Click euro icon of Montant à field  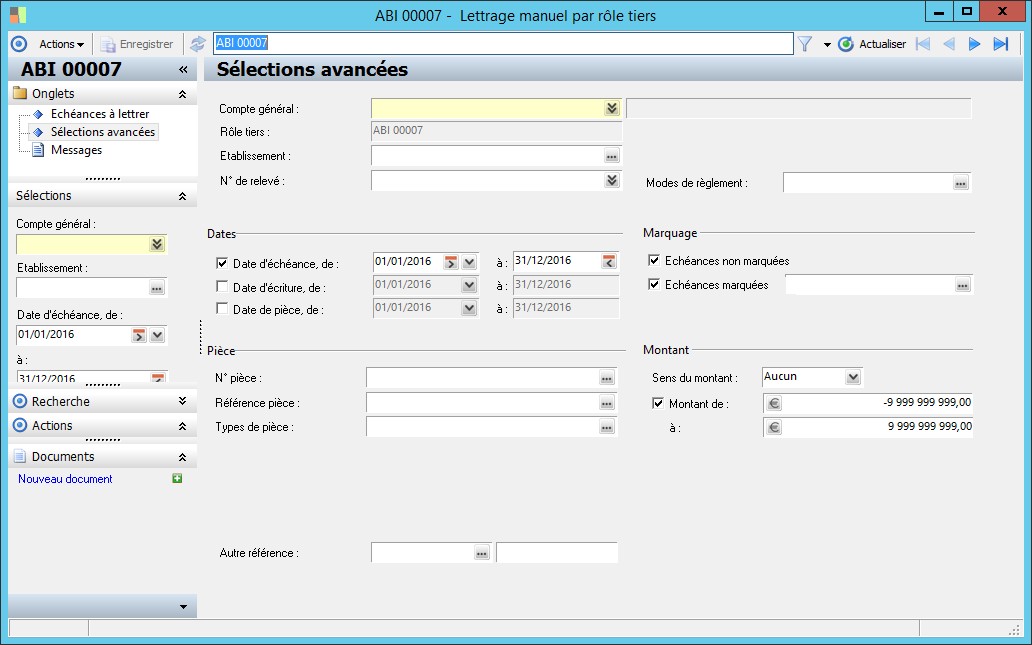(x=774, y=427)
